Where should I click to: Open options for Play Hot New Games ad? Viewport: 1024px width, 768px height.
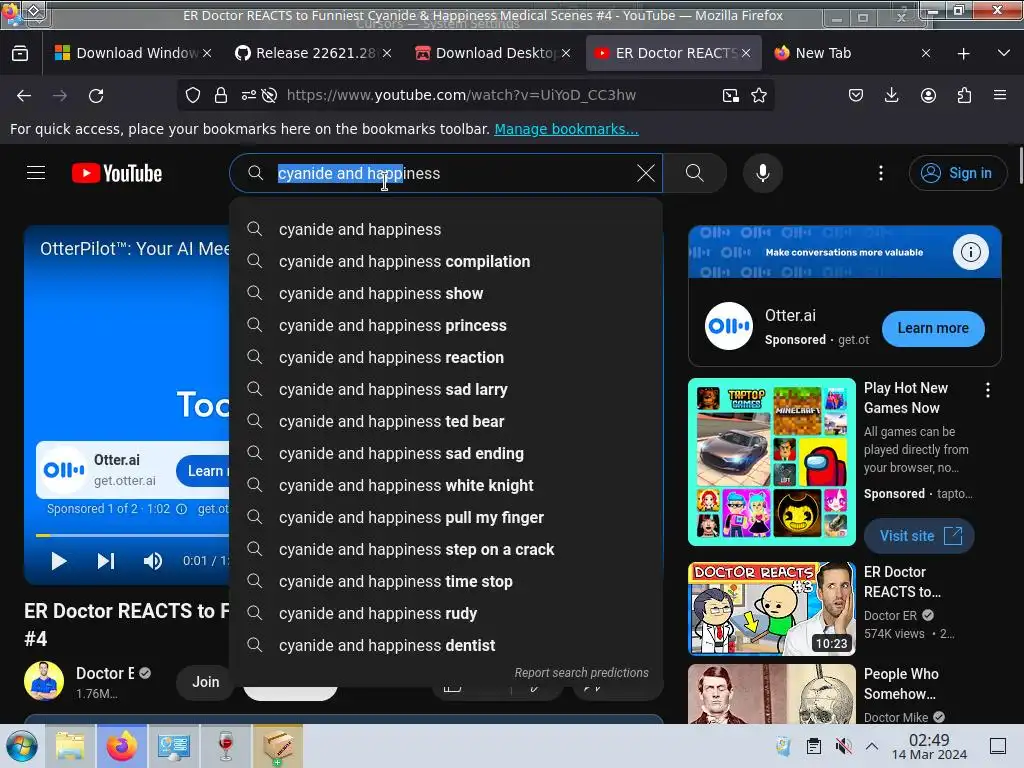987,390
